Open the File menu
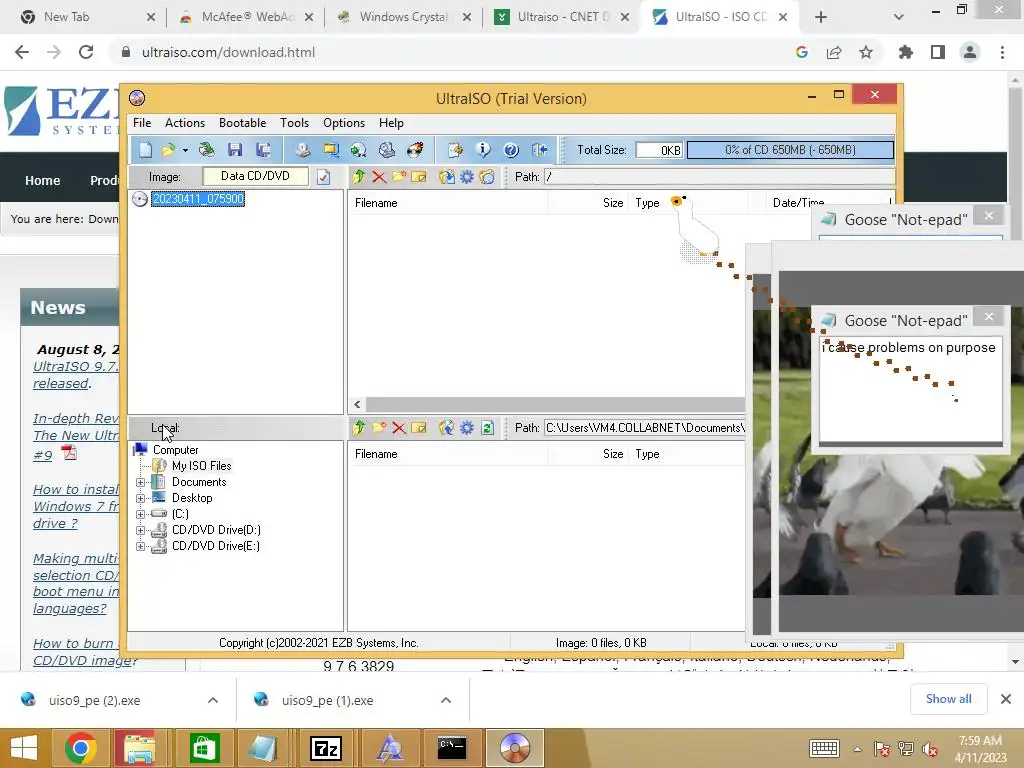Image resolution: width=1024 pixels, height=768 pixels. pos(142,123)
